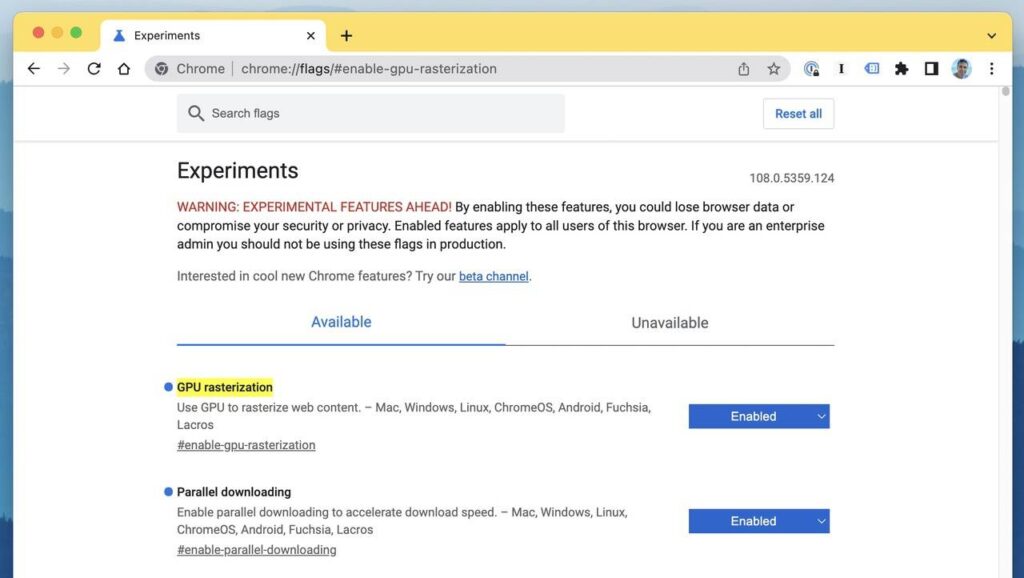Click the page vertical scrollbar thumb
The width and height of the screenshot is (1024, 578).
click(1006, 91)
